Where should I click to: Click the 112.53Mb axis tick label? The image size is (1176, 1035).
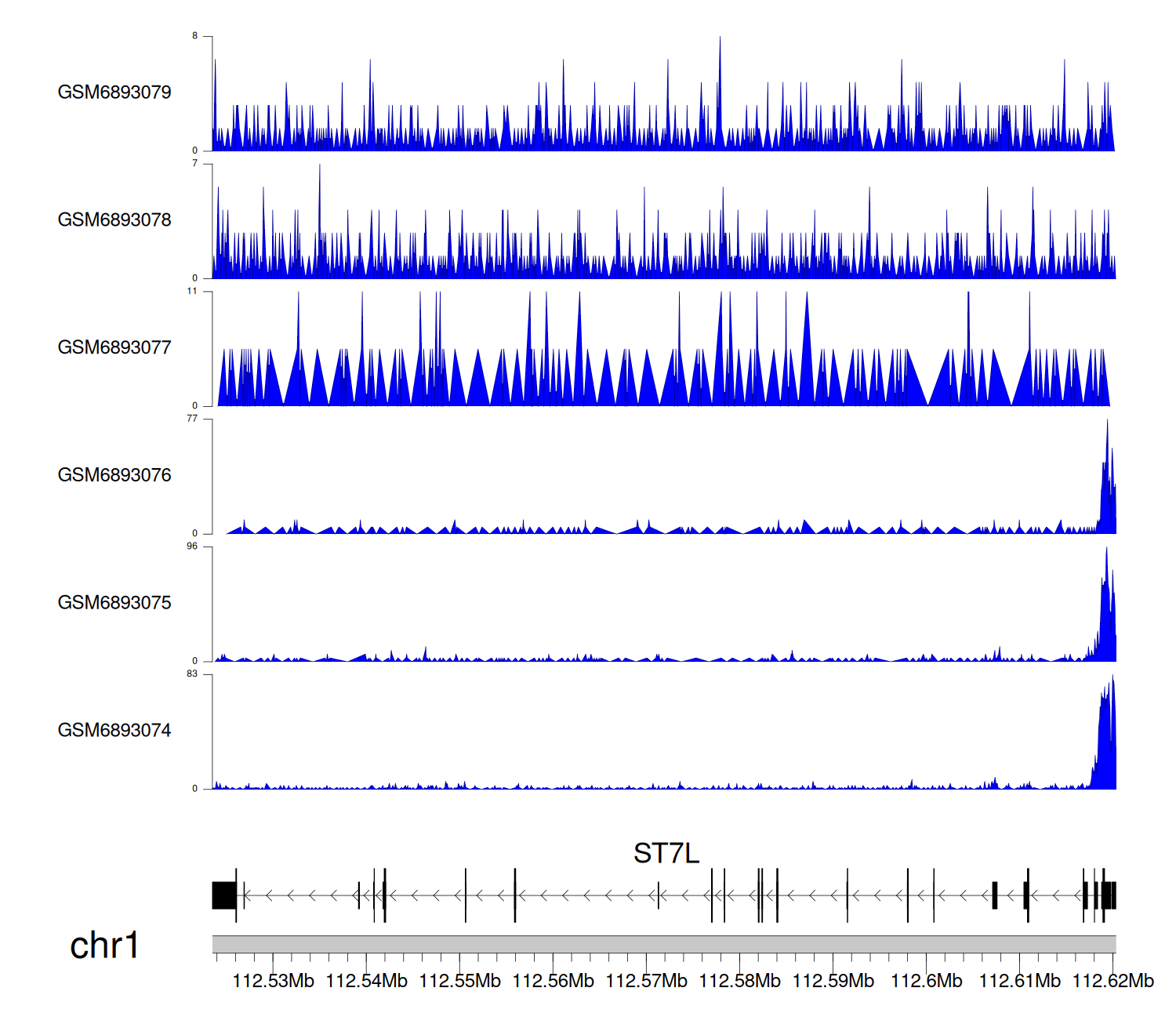pos(273,981)
